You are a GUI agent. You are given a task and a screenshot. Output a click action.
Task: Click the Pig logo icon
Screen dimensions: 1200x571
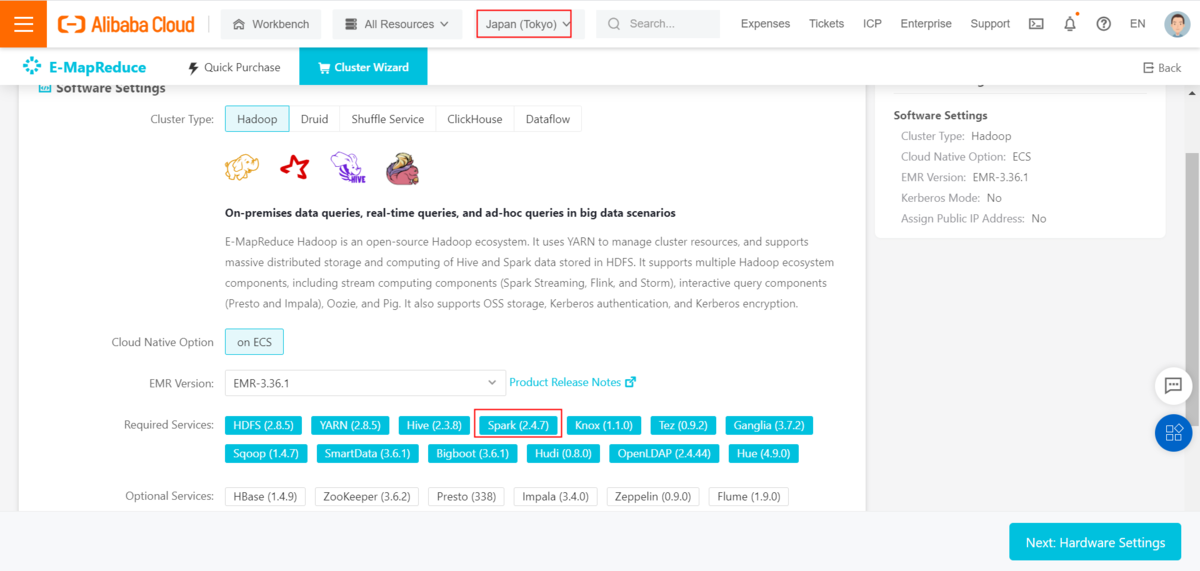402,168
